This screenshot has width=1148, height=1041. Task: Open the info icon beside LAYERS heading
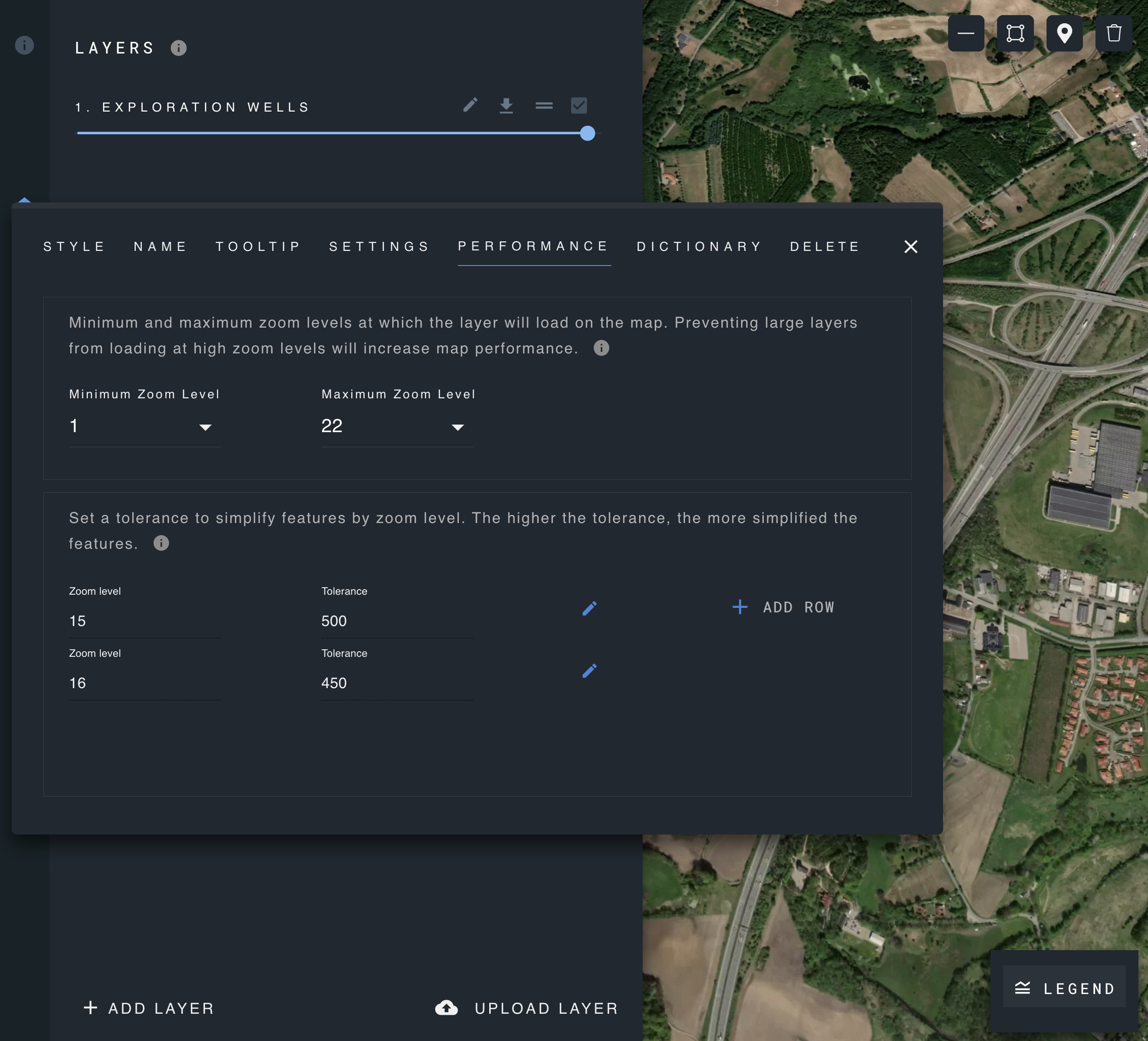pos(178,48)
